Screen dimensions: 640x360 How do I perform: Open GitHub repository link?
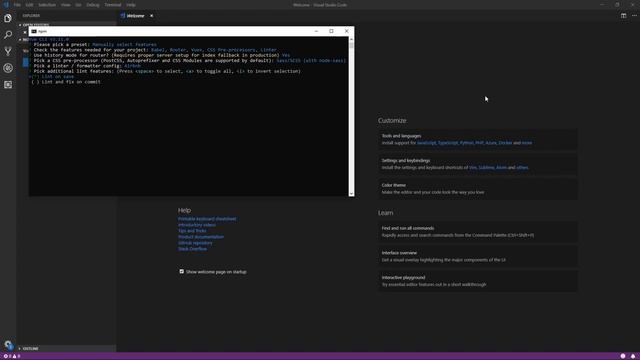(195, 243)
